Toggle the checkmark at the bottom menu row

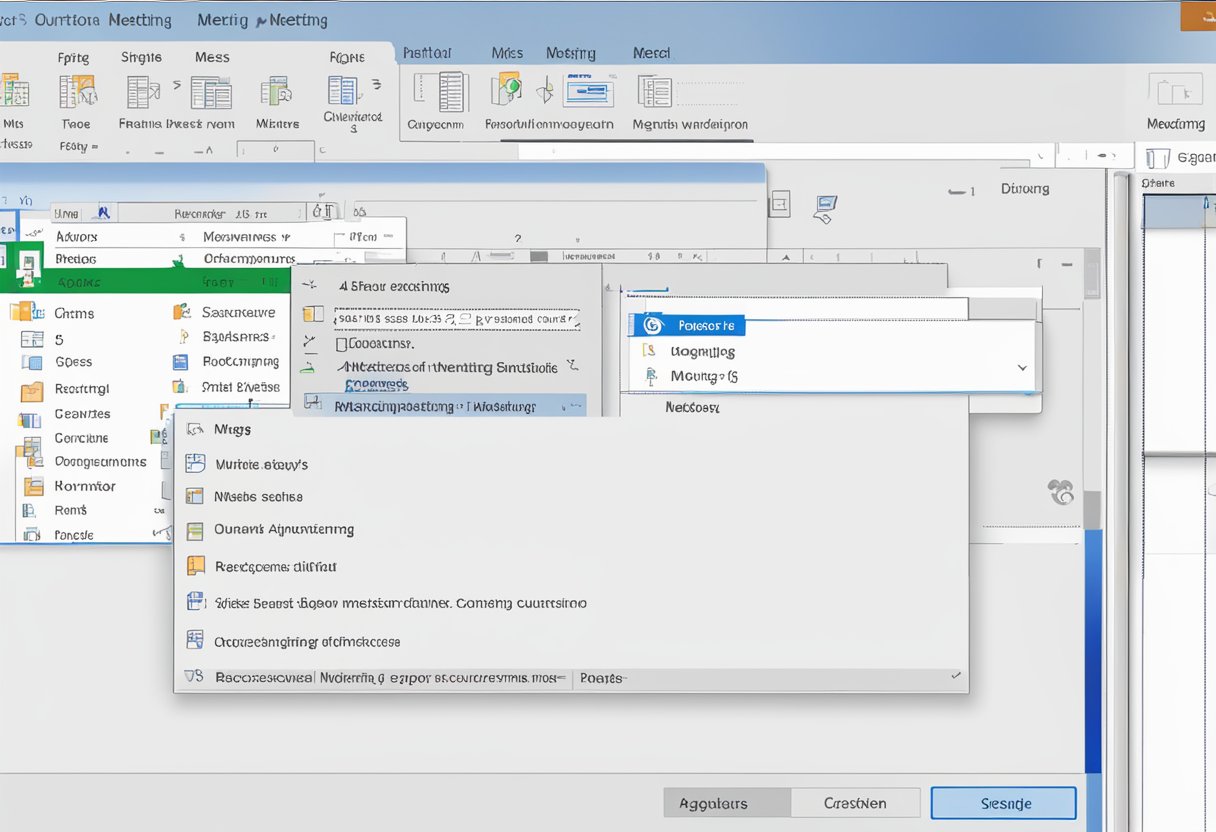pyautogui.click(x=956, y=677)
